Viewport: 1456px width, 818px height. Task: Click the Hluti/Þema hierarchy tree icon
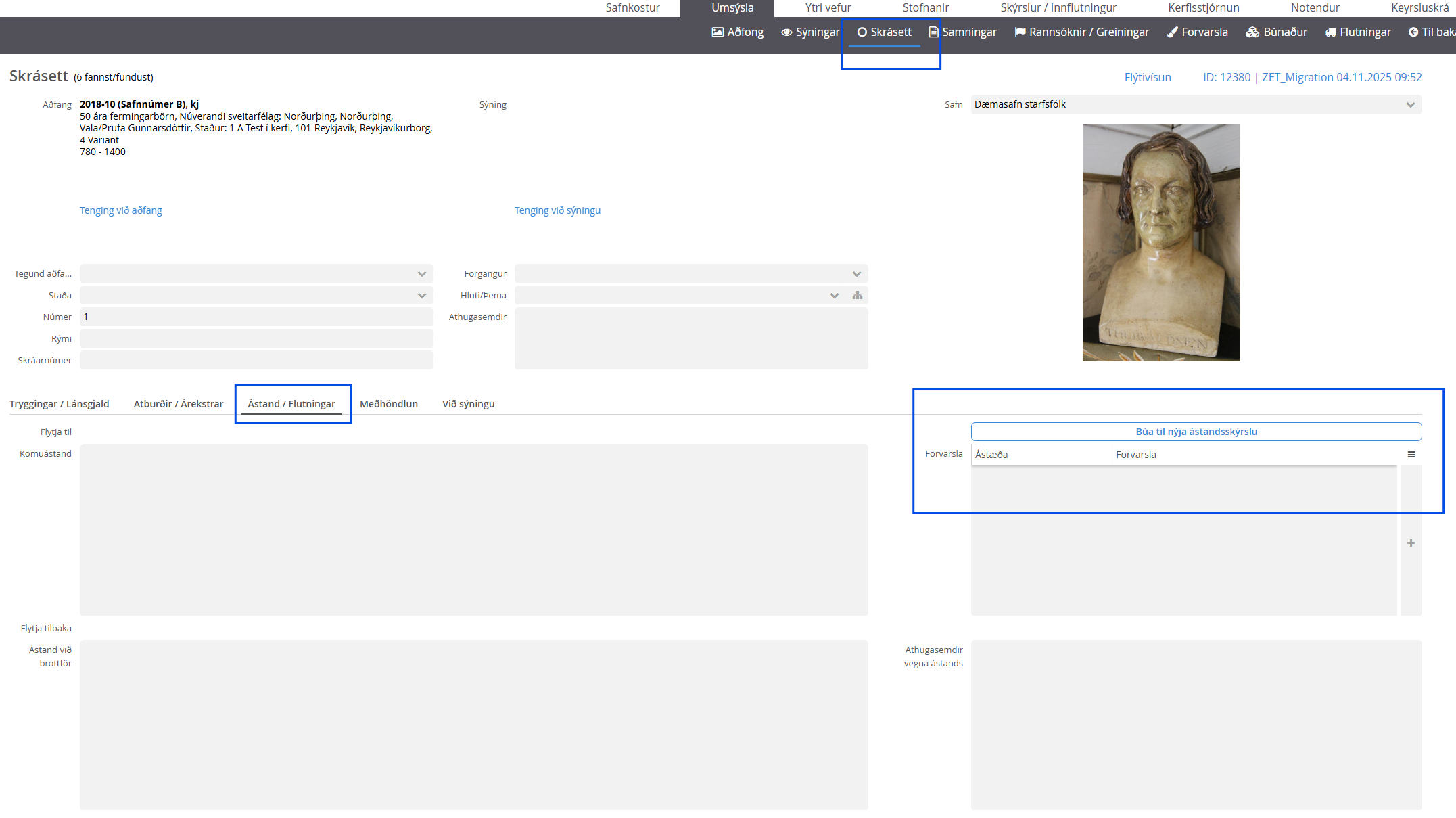coord(858,296)
